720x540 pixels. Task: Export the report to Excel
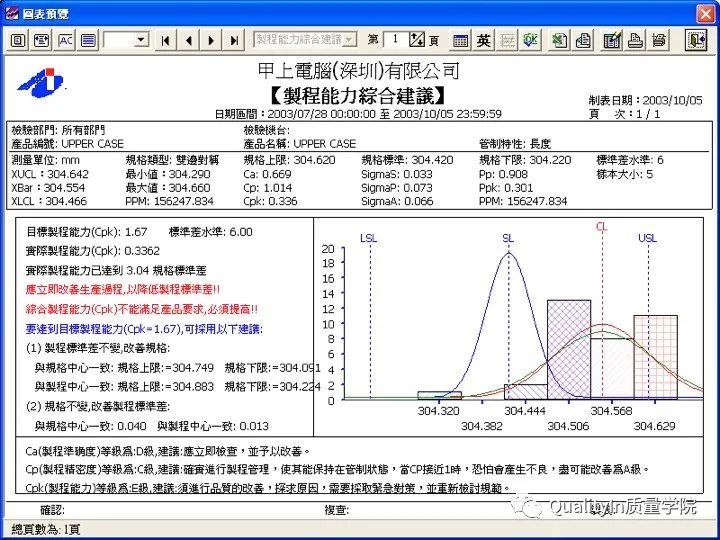pos(559,40)
